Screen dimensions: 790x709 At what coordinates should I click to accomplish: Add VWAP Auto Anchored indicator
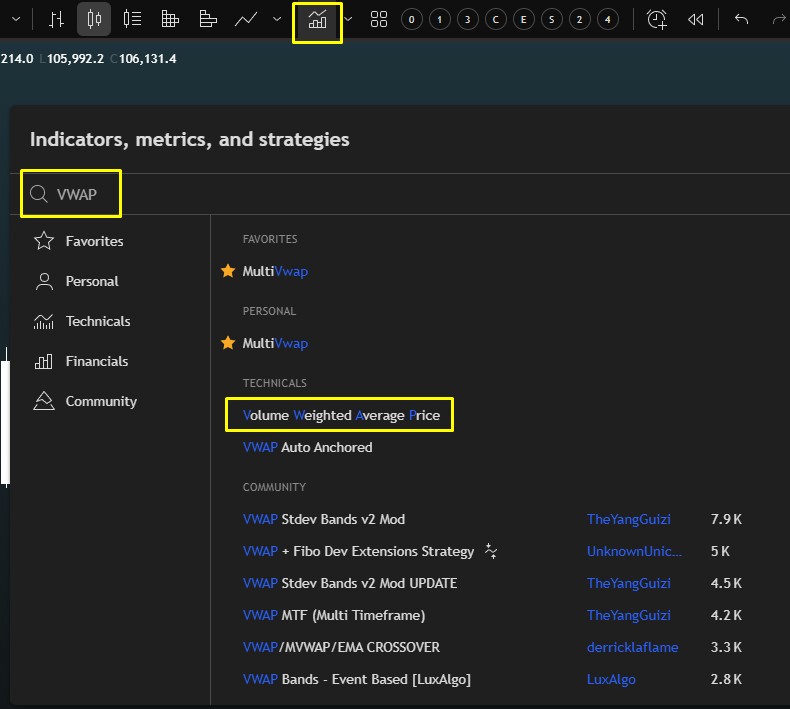click(x=307, y=447)
